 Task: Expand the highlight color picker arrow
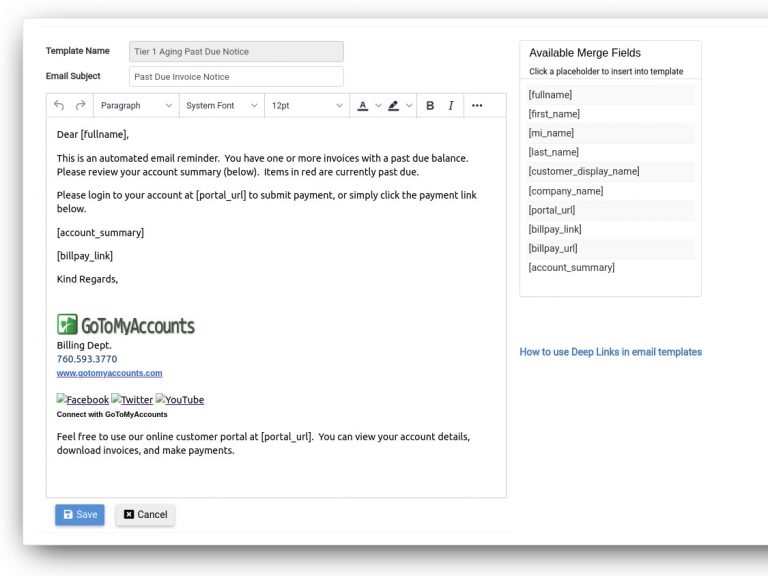pyautogui.click(x=409, y=105)
